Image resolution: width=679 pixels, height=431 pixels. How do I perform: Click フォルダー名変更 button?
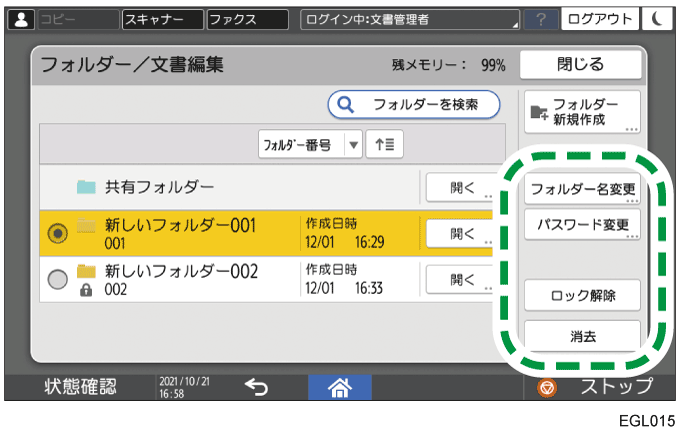582,189
